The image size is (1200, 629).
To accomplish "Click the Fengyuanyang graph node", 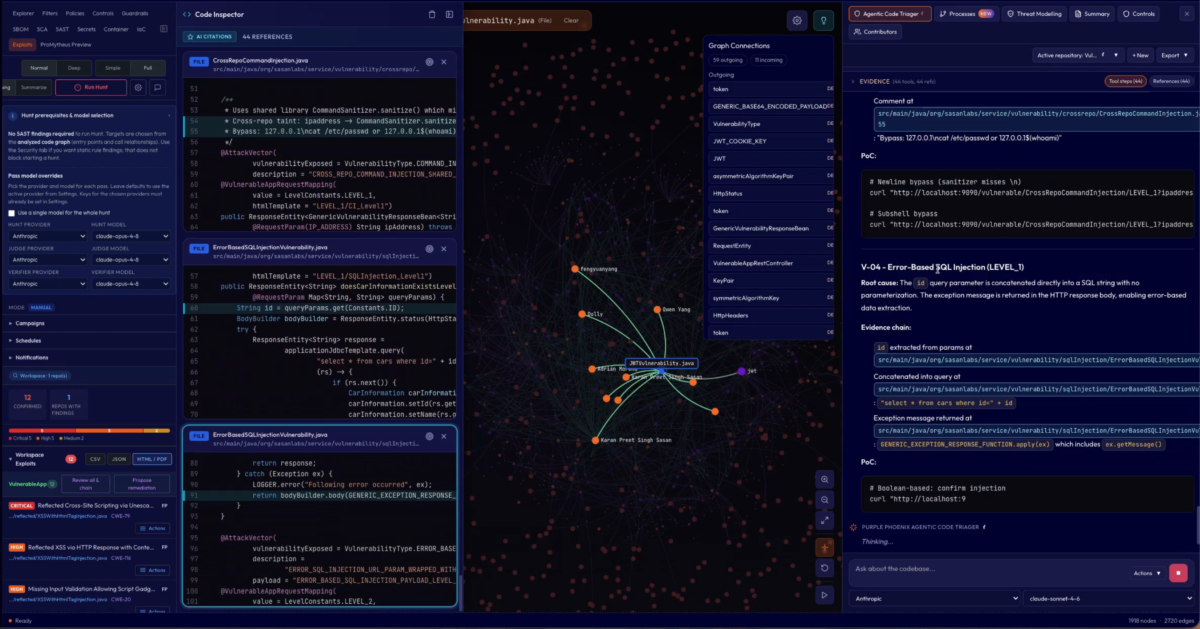I will pos(575,269).
